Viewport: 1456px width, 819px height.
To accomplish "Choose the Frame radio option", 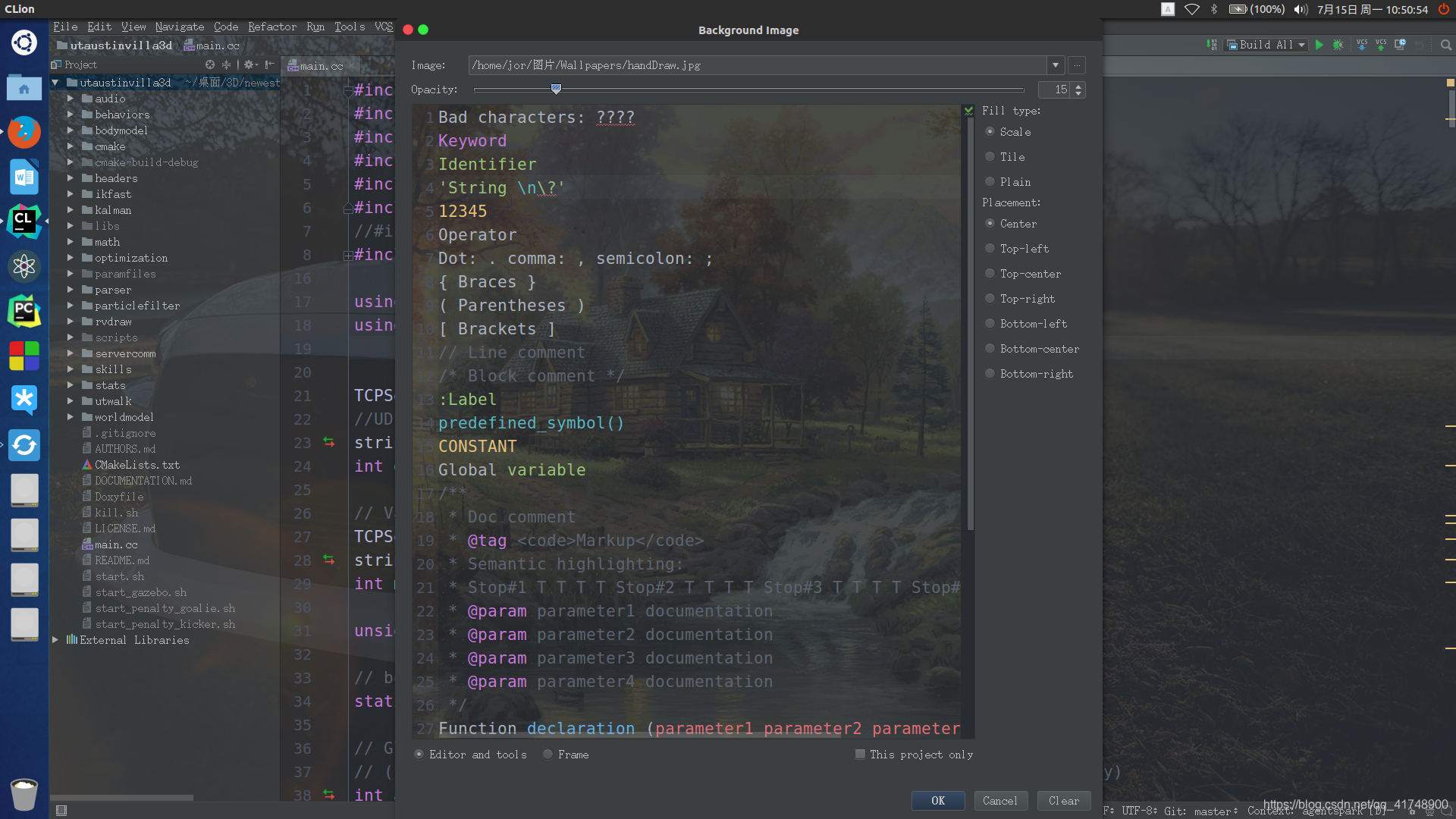I will tap(548, 755).
